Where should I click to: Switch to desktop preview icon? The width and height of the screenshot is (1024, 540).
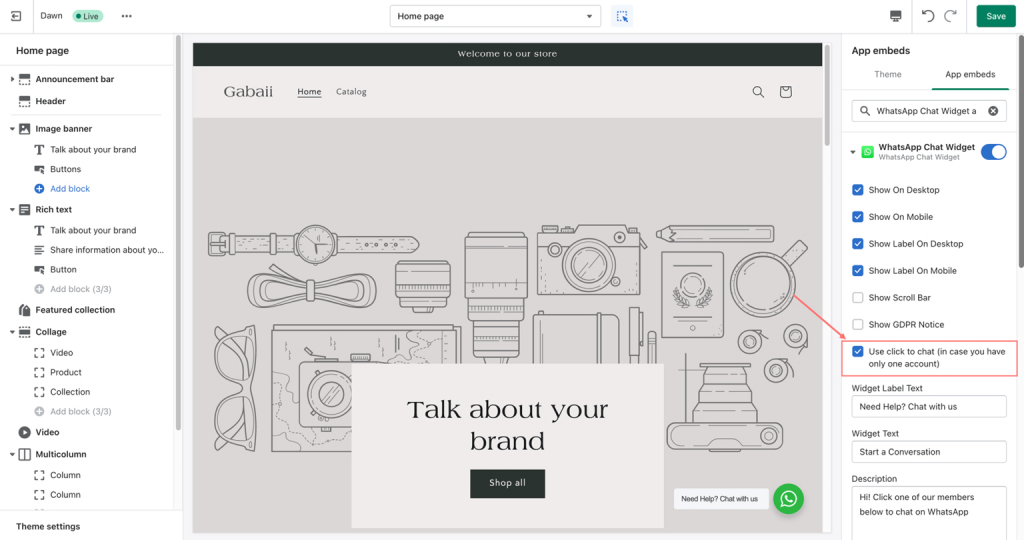[x=895, y=16]
